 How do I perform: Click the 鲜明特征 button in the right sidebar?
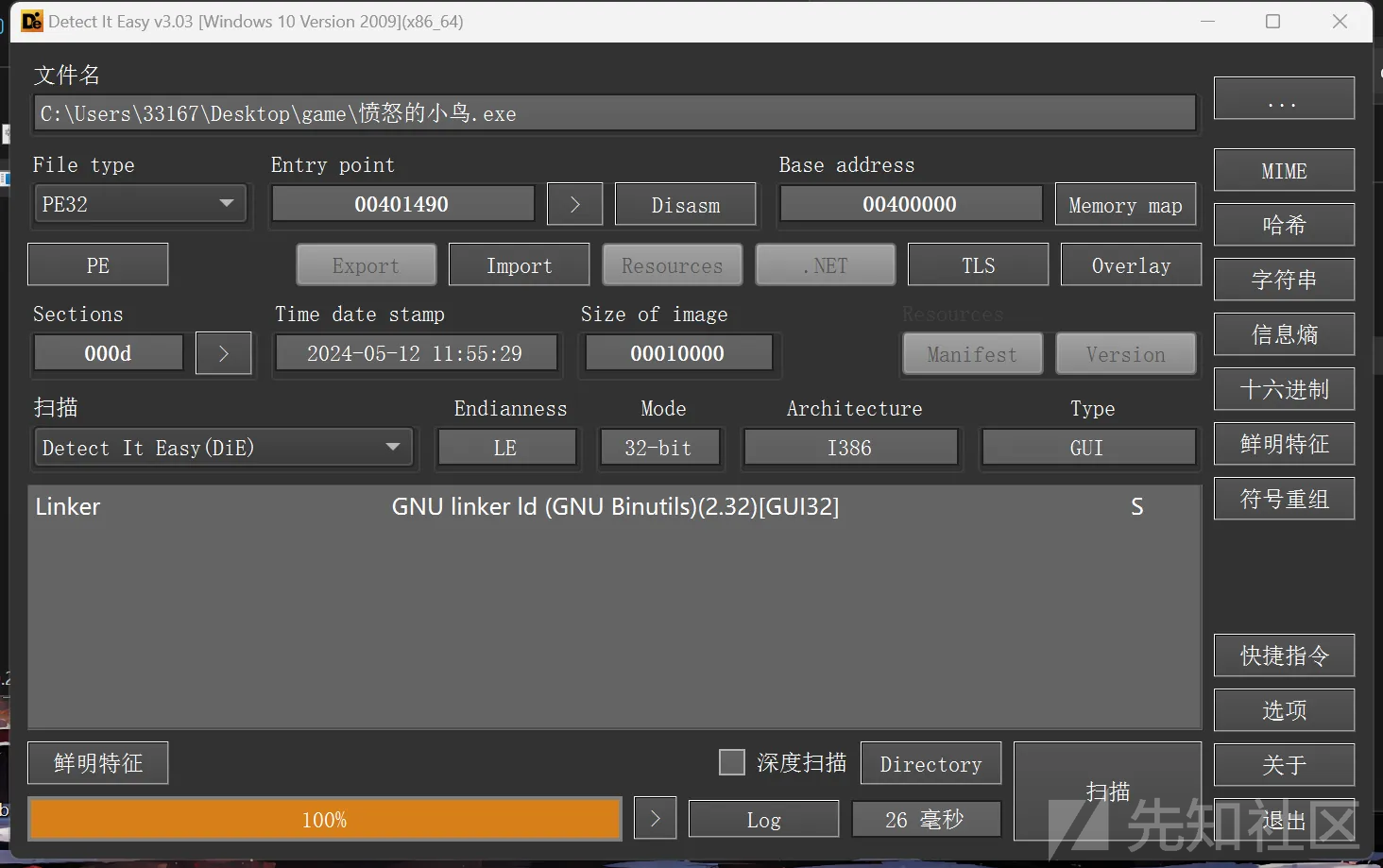[x=1284, y=445]
